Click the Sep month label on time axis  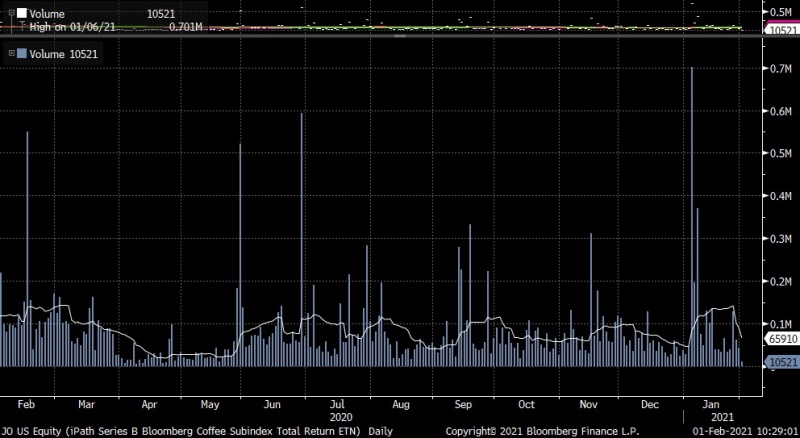[x=463, y=404]
